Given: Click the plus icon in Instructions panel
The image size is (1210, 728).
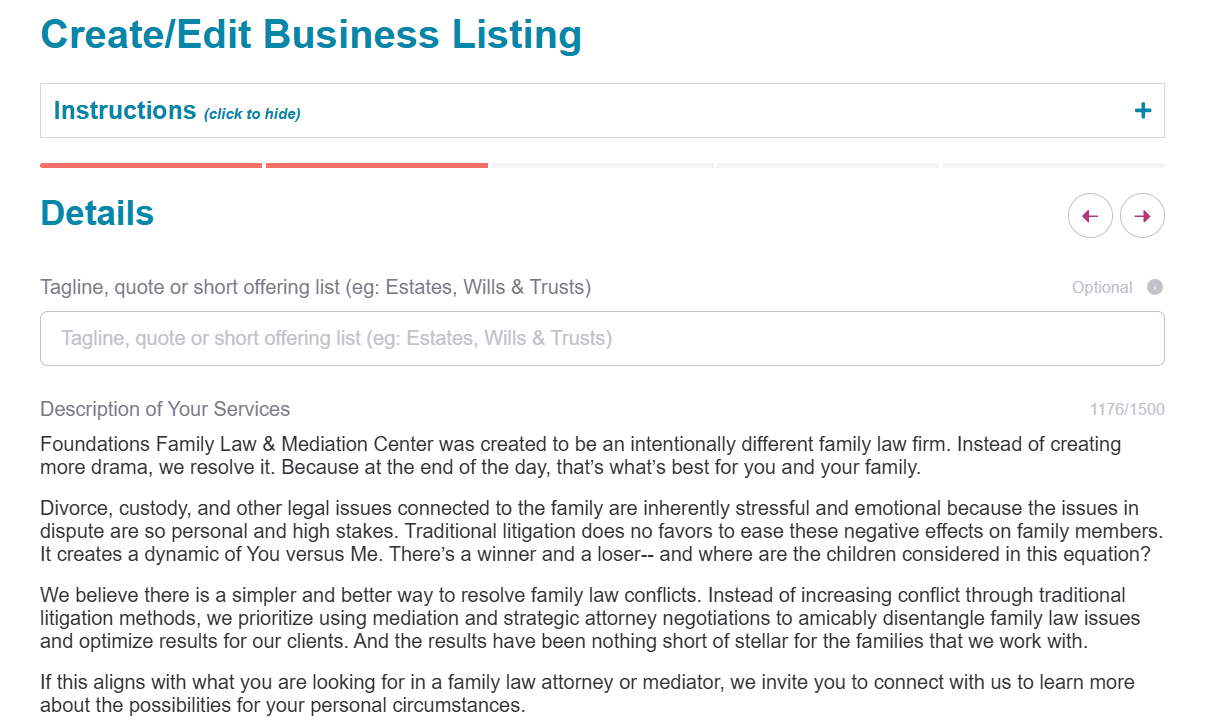Looking at the screenshot, I should click(x=1143, y=110).
